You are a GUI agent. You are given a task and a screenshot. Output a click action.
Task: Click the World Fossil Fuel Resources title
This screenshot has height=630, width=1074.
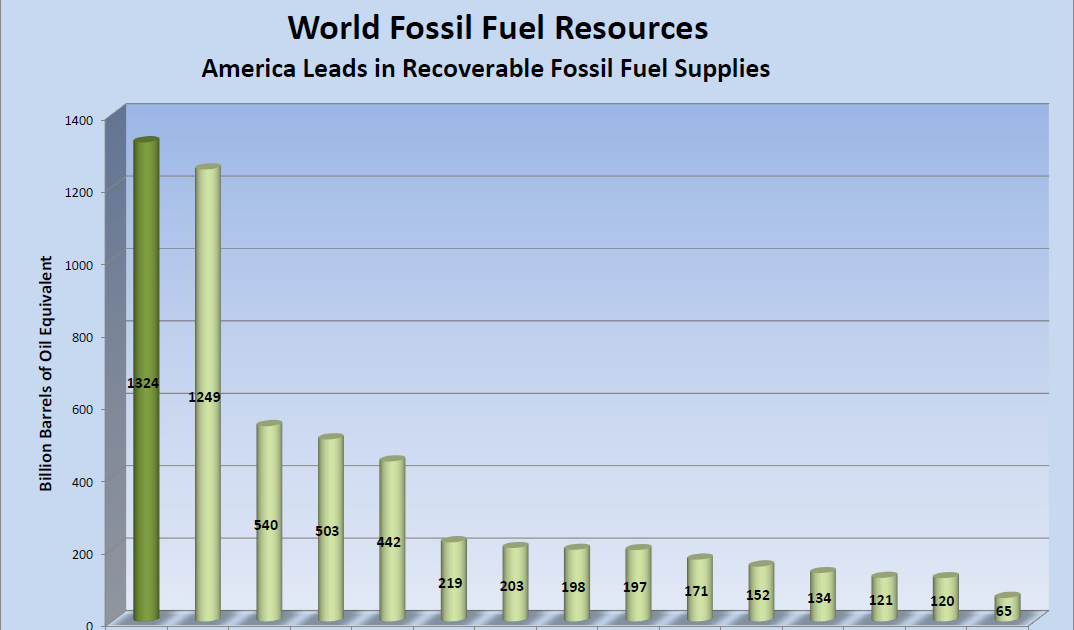point(496,28)
